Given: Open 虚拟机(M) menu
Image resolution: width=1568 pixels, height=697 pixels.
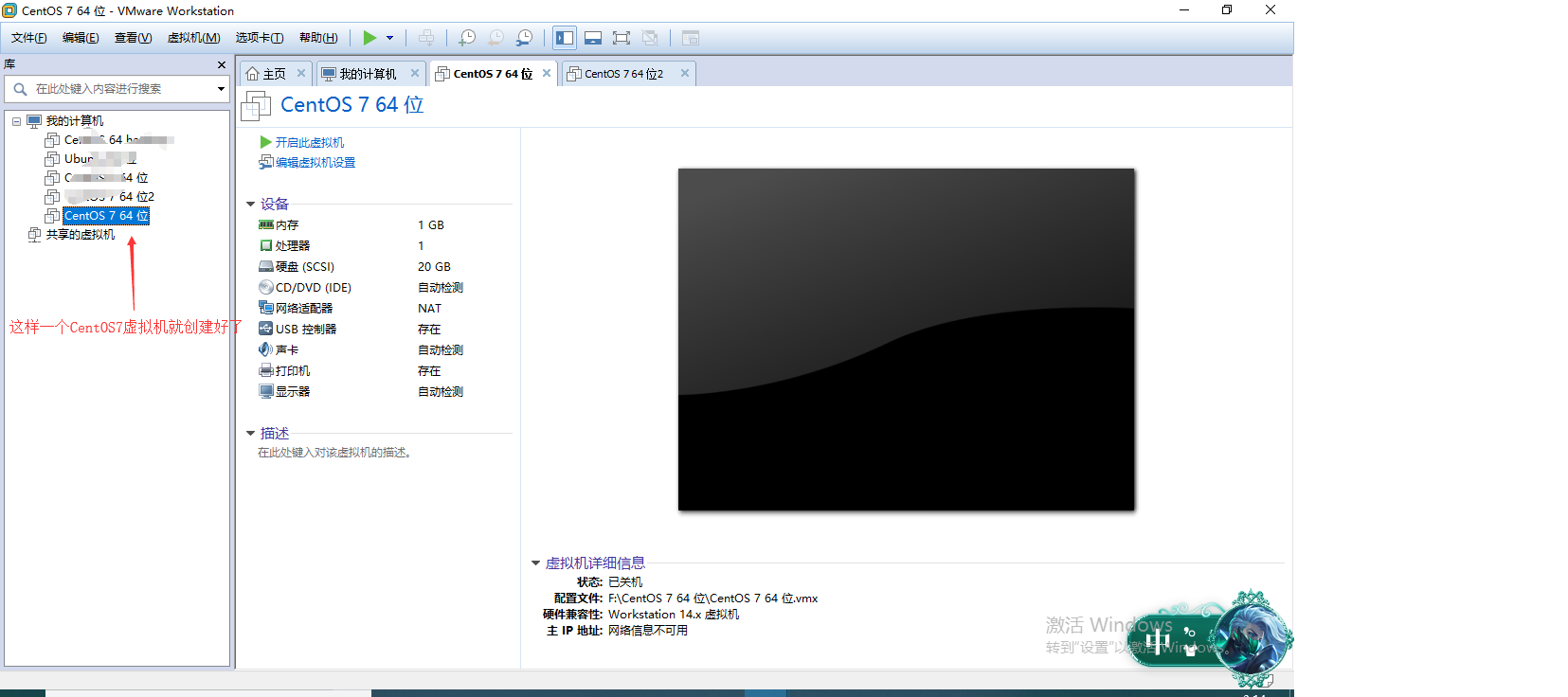Looking at the screenshot, I should pos(193,38).
